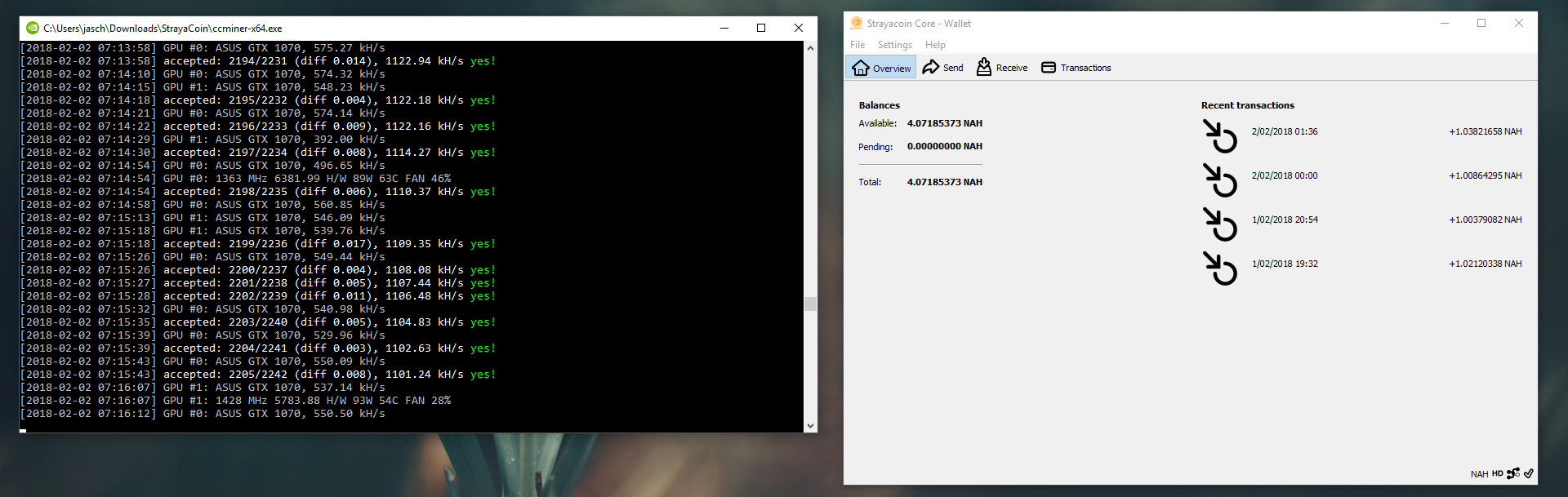Click the ccminer scrollbar down arrow
1568x497 pixels.
pyautogui.click(x=810, y=425)
